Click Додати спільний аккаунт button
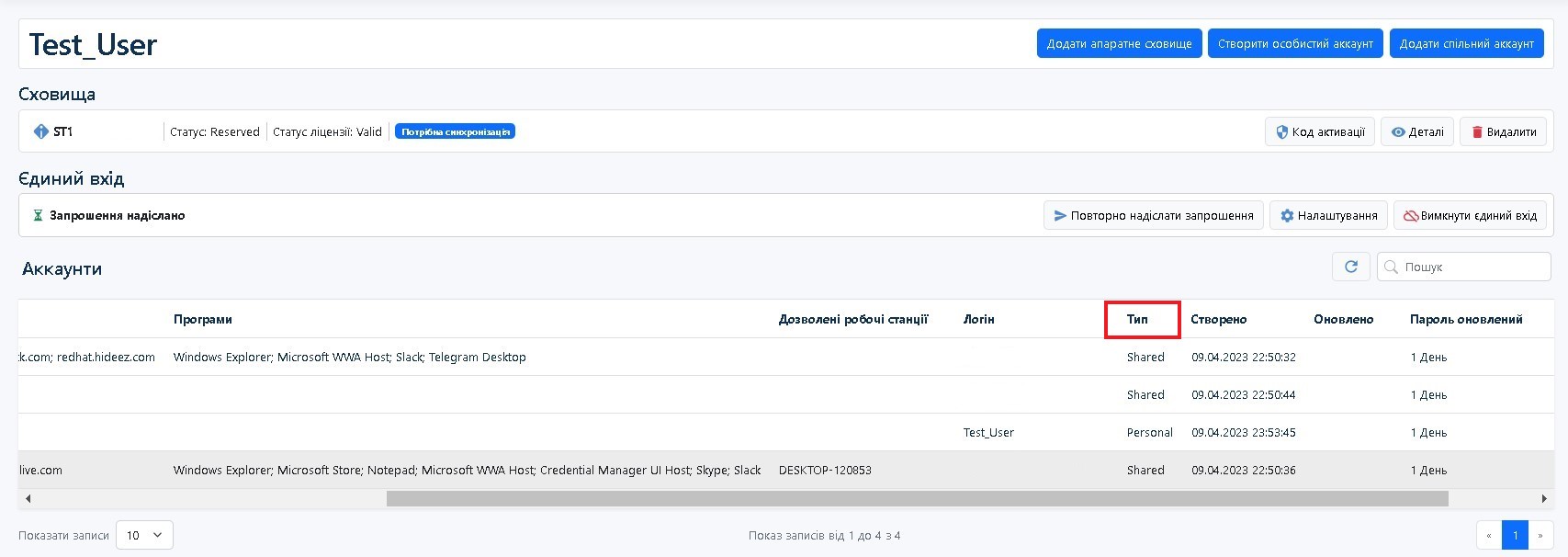Viewport: 1568px width, 557px height. pyautogui.click(x=1466, y=43)
